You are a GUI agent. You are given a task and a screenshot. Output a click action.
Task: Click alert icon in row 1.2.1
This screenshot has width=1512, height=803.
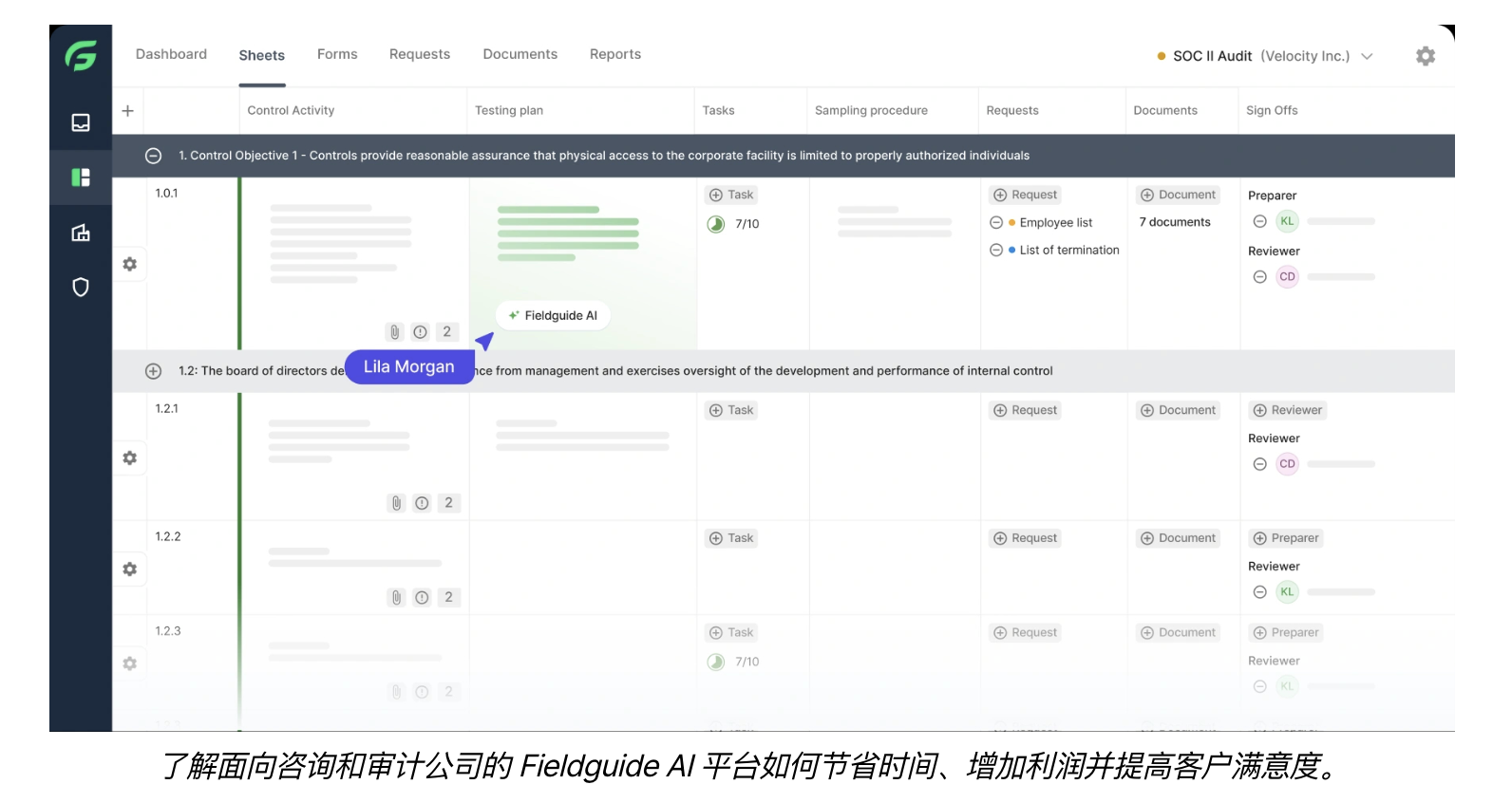[x=422, y=503]
